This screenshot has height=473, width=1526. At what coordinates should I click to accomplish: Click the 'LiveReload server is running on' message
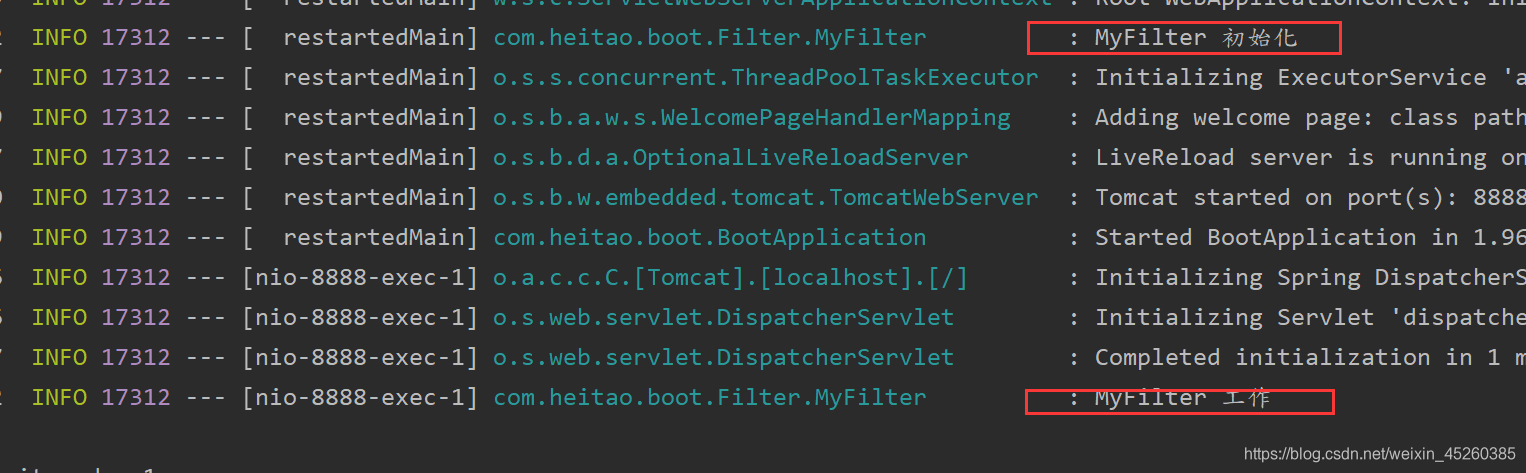pos(1310,158)
